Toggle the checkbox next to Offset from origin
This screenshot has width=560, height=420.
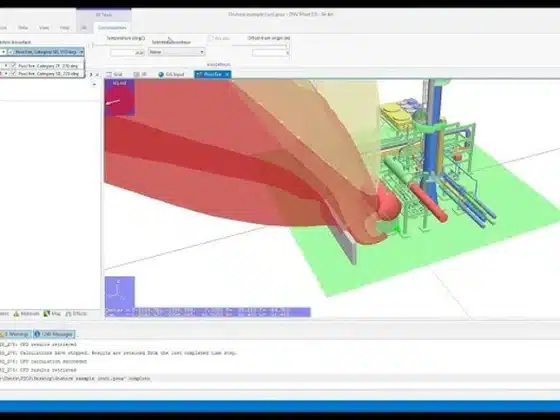click(211, 38)
